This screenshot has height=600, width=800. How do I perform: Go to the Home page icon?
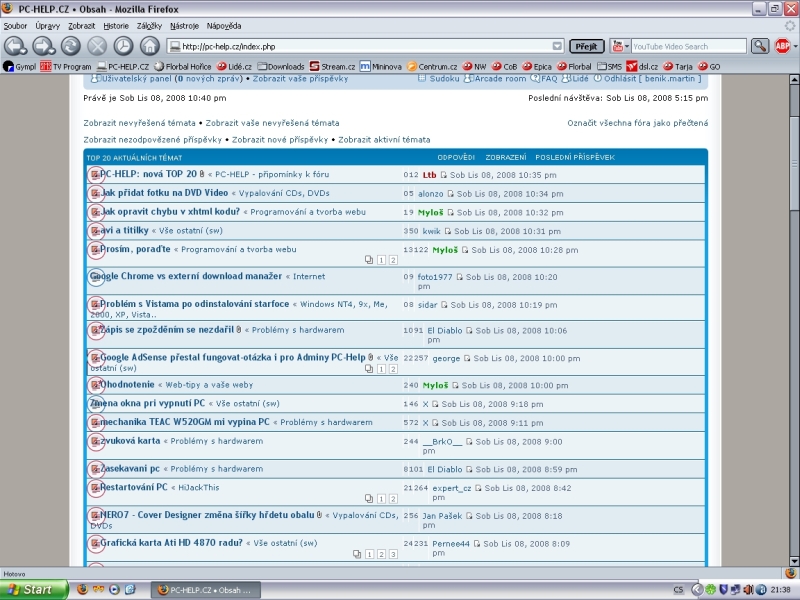pyautogui.click(x=149, y=46)
